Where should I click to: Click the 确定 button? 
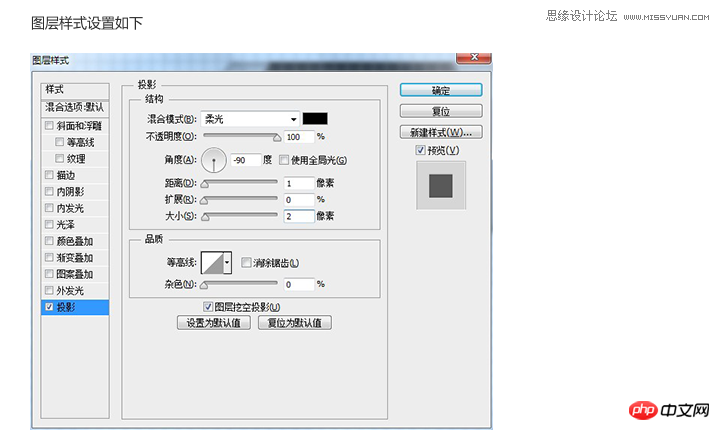click(441, 90)
